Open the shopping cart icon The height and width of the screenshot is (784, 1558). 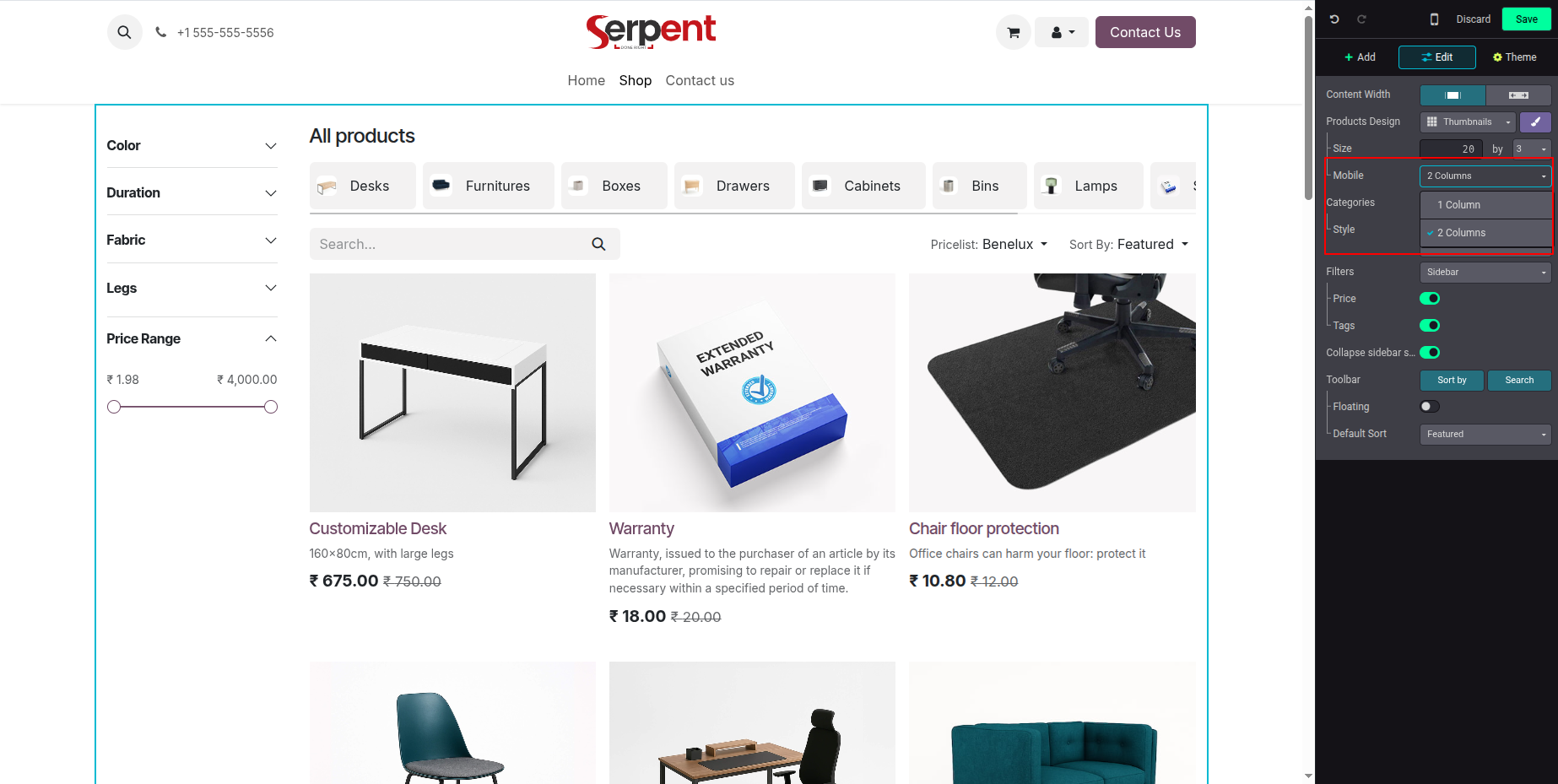[x=1014, y=32]
